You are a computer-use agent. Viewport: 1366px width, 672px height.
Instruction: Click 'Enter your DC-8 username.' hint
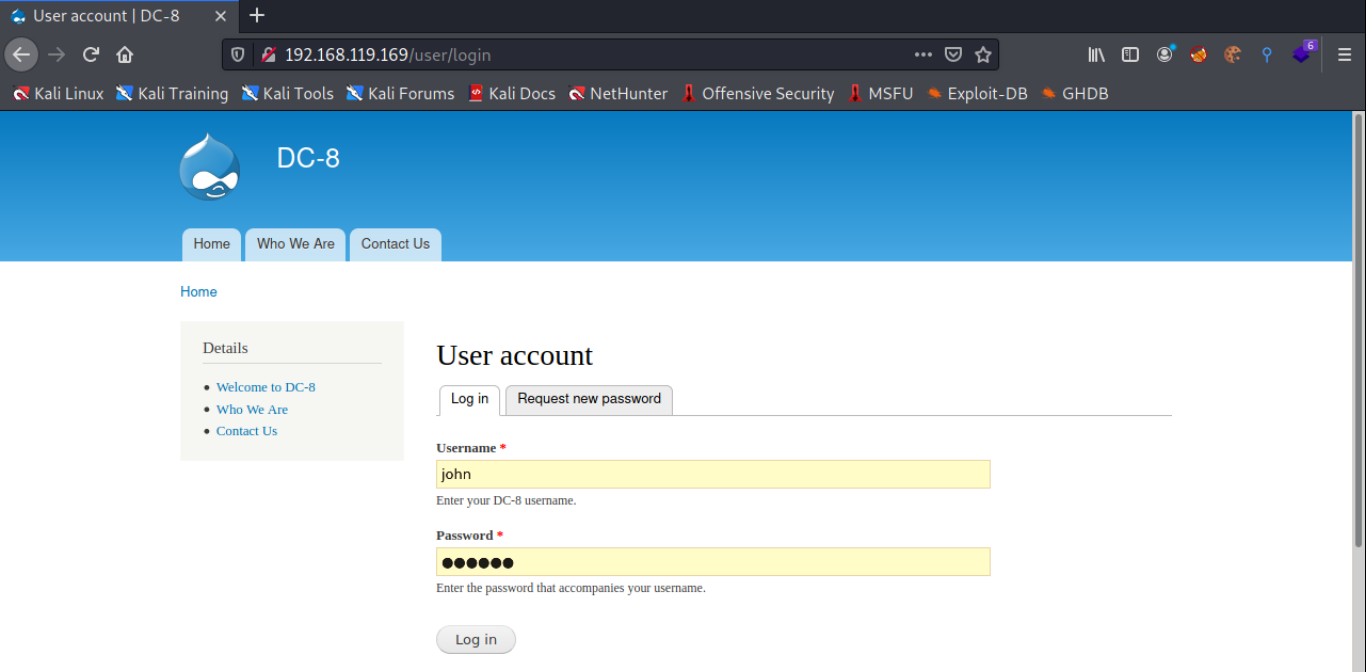(x=506, y=500)
